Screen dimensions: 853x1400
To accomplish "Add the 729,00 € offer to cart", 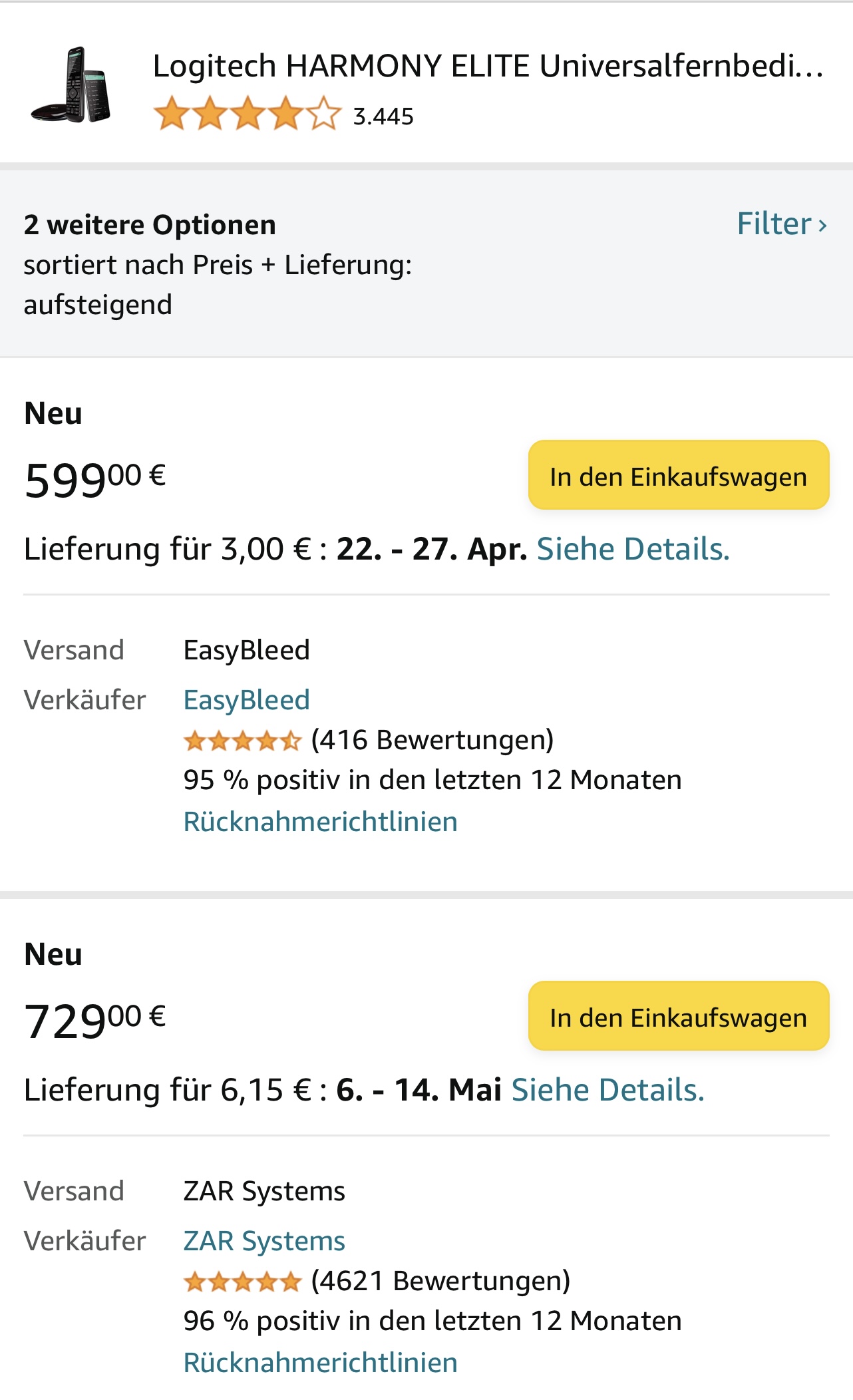I will pos(678,1017).
